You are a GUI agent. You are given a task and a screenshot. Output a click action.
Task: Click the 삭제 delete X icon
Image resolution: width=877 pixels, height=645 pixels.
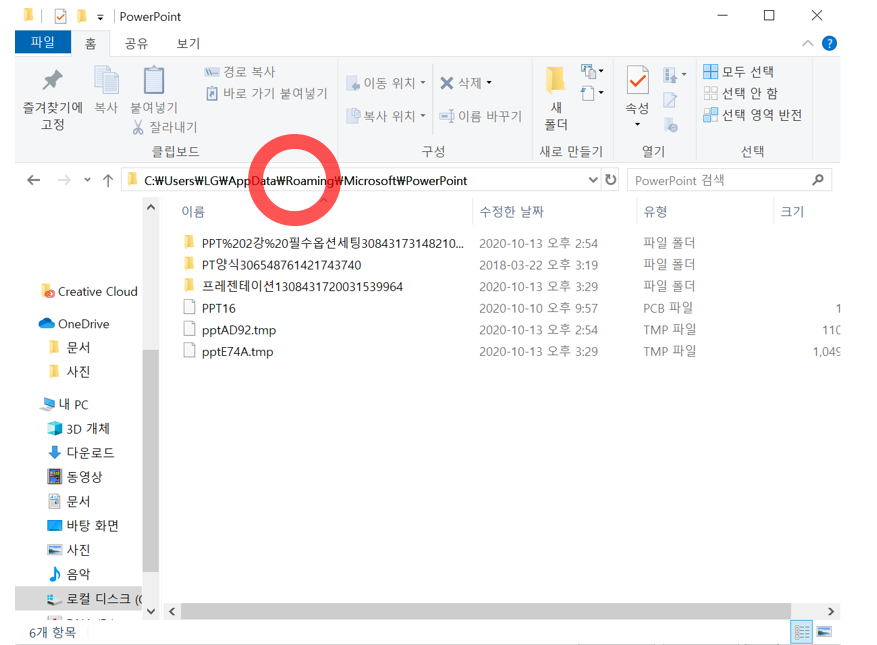tap(446, 83)
